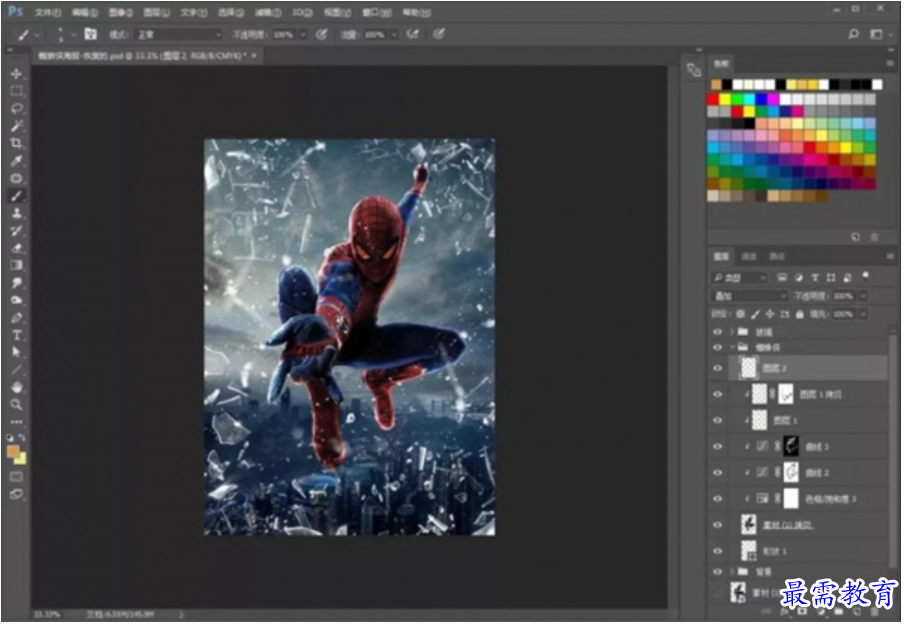This screenshot has width=904, height=625.
Task: Toggle layer filtering on/off switch
Action: [x=865, y=276]
